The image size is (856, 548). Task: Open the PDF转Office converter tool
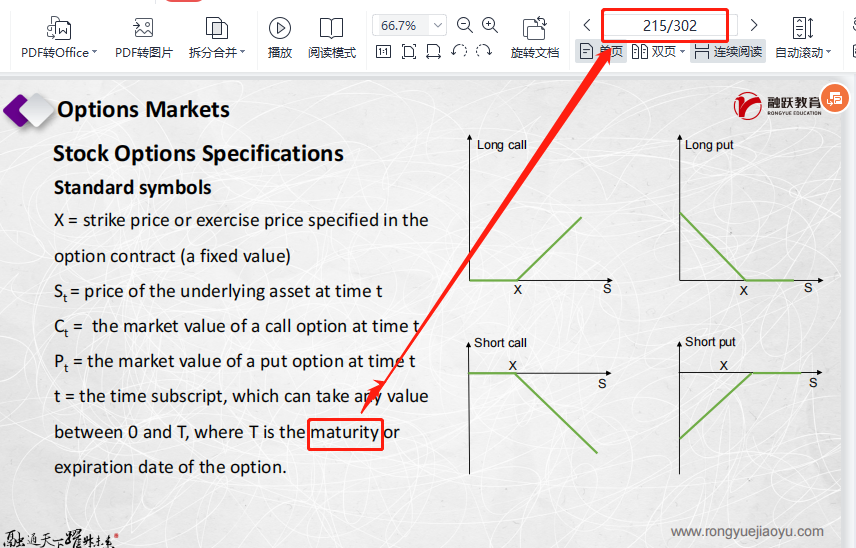[59, 38]
